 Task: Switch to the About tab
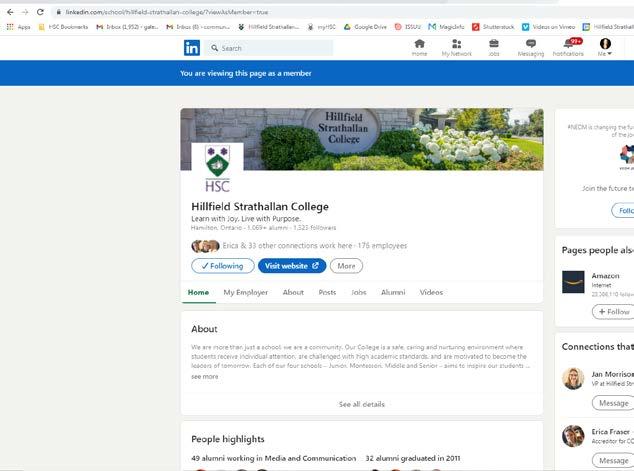[x=293, y=292]
